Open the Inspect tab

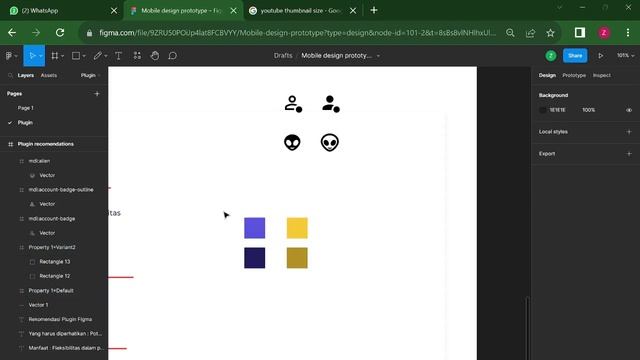coord(602,76)
